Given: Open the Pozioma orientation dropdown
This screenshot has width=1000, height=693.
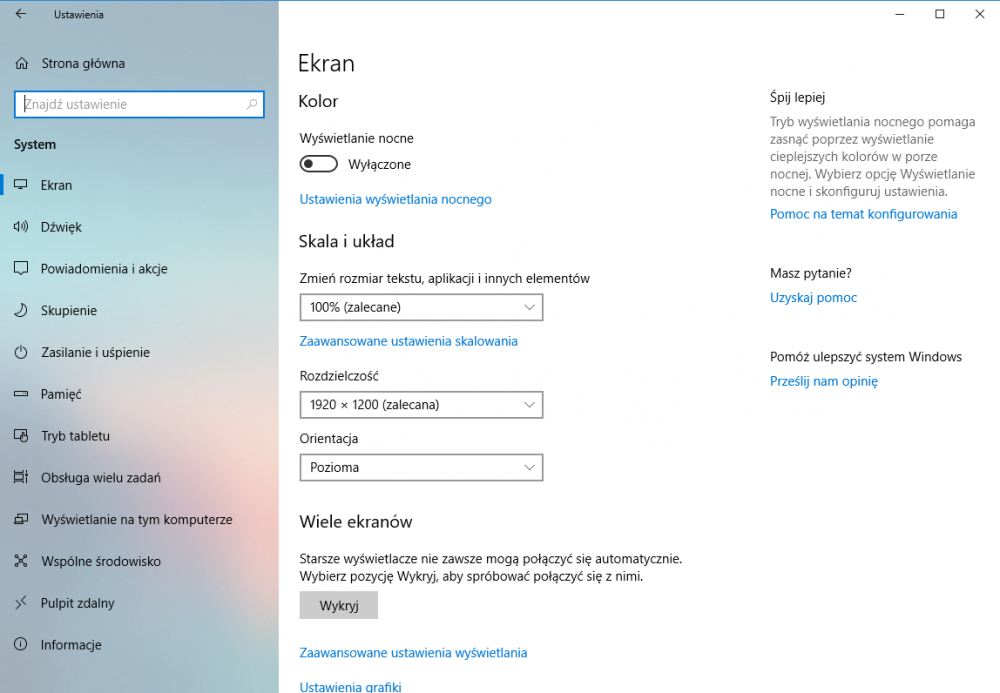Looking at the screenshot, I should 421,467.
